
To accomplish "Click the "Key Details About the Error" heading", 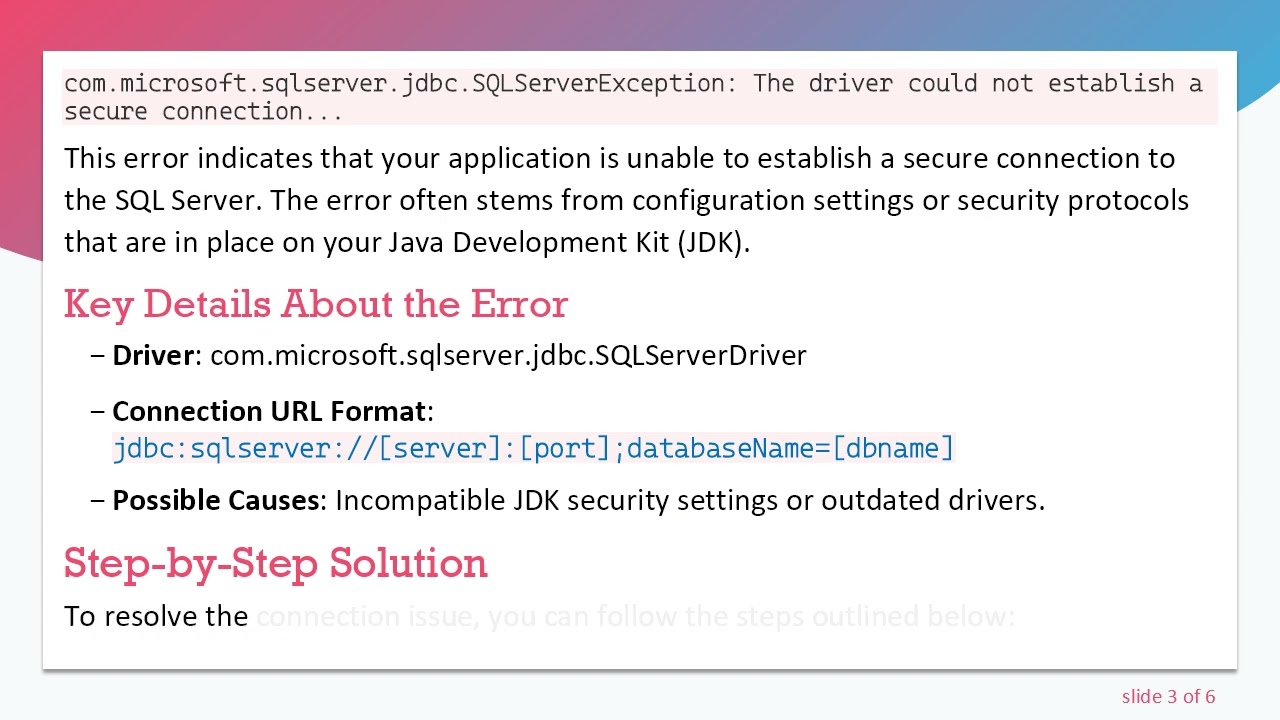I will coord(315,304).
